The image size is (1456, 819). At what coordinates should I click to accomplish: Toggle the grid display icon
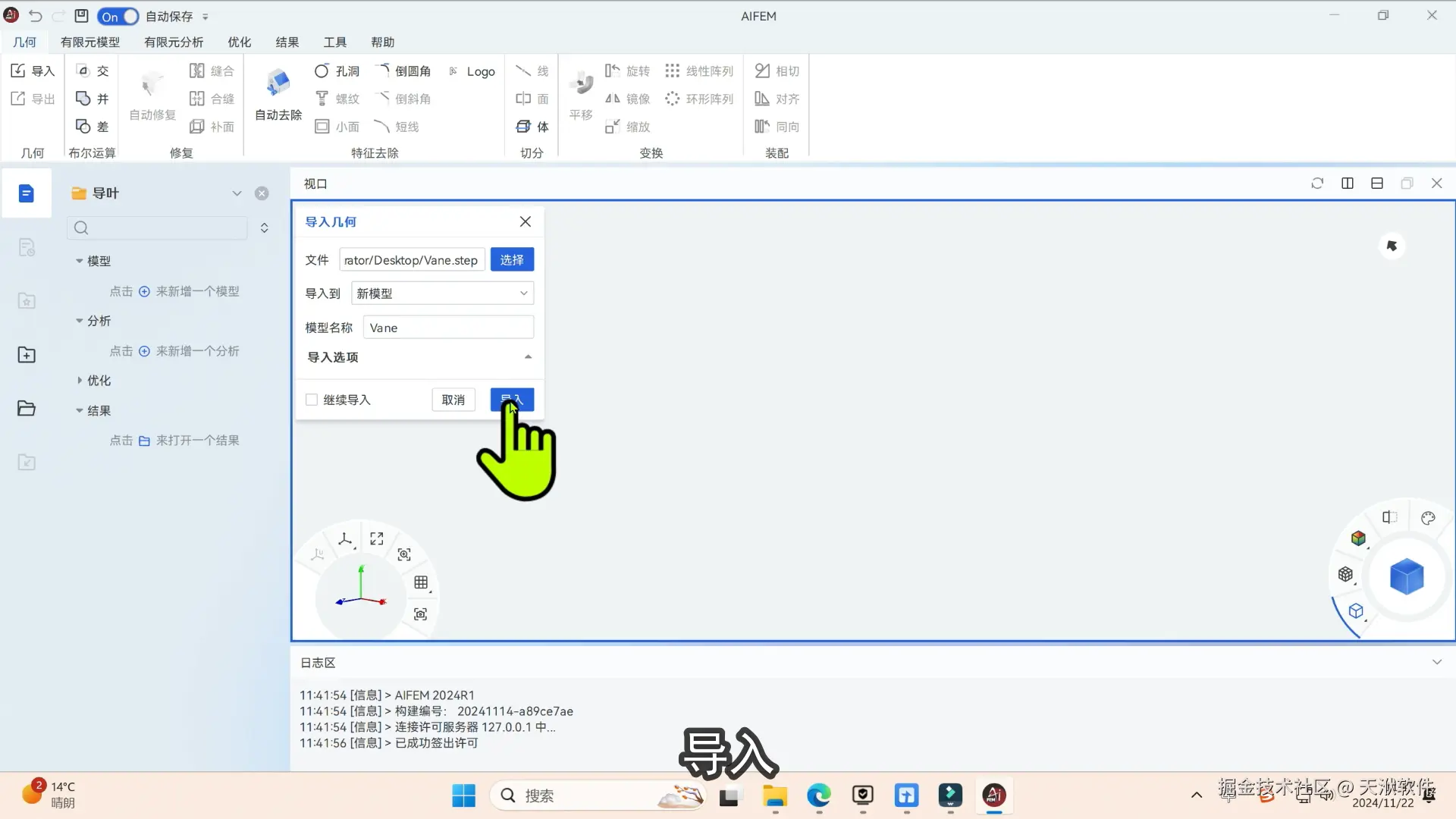coord(421,582)
